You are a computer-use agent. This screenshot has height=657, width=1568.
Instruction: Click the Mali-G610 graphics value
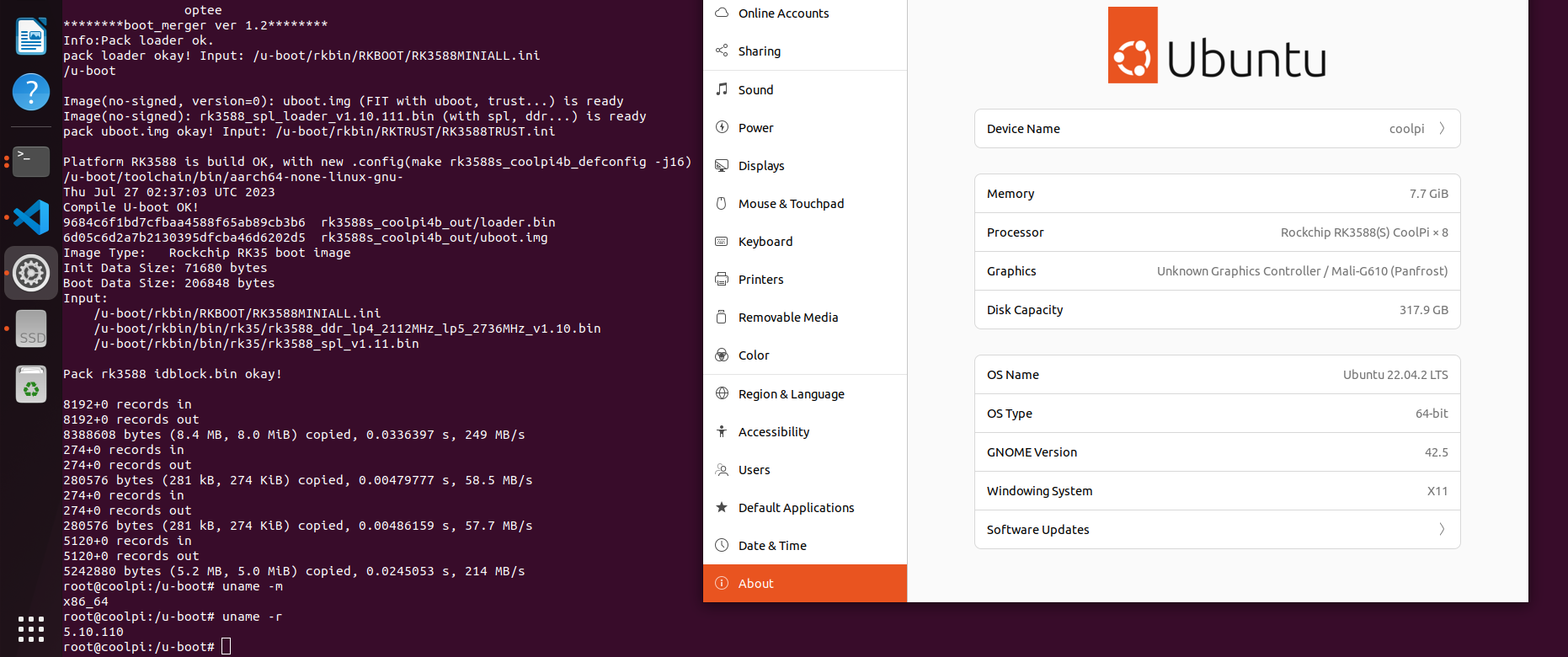pyautogui.click(x=1302, y=270)
